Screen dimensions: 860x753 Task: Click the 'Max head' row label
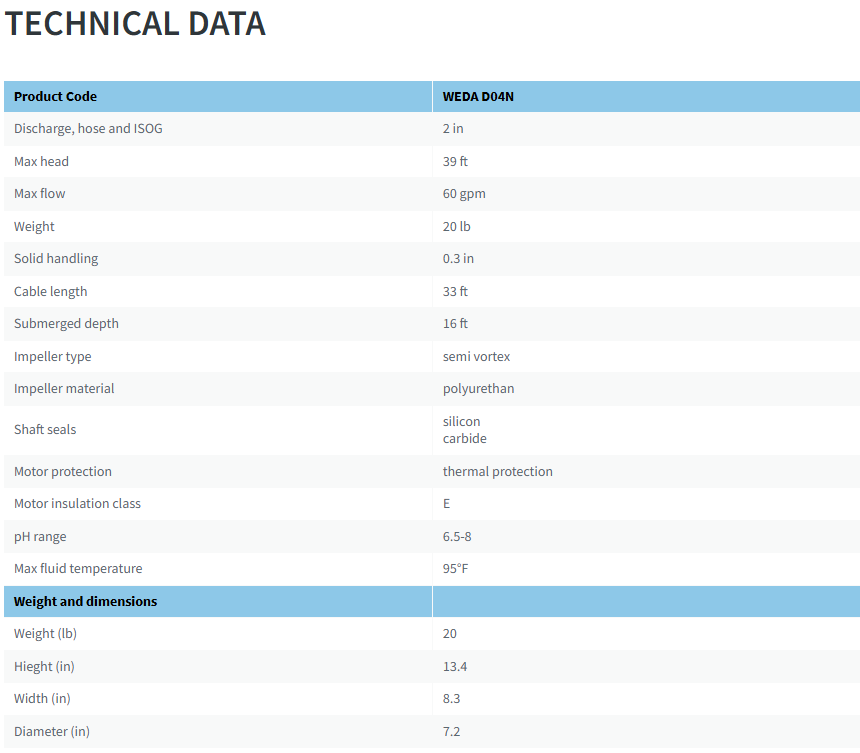pyautogui.click(x=41, y=161)
